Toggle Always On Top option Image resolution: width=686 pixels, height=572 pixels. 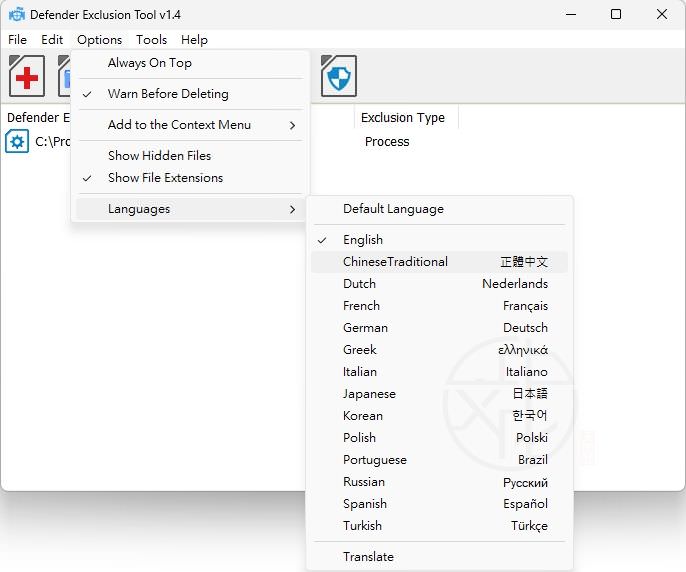190,63
